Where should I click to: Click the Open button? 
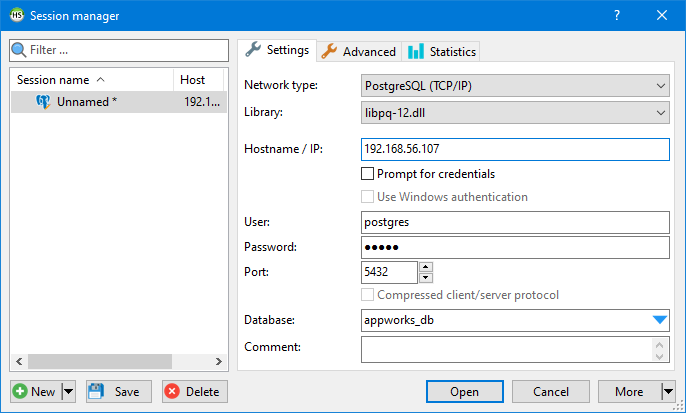(x=465, y=391)
